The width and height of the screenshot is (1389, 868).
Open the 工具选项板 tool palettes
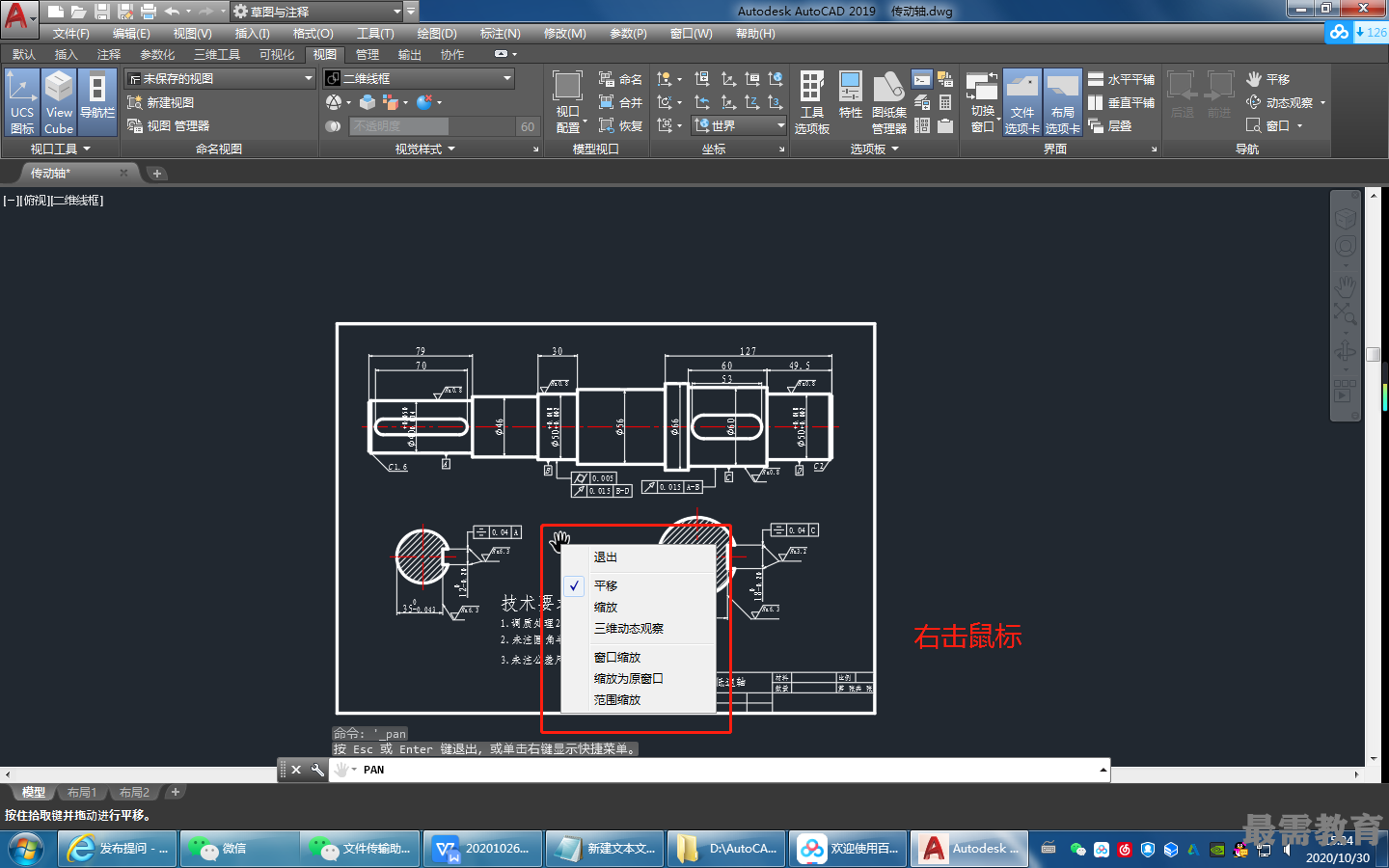(x=812, y=102)
